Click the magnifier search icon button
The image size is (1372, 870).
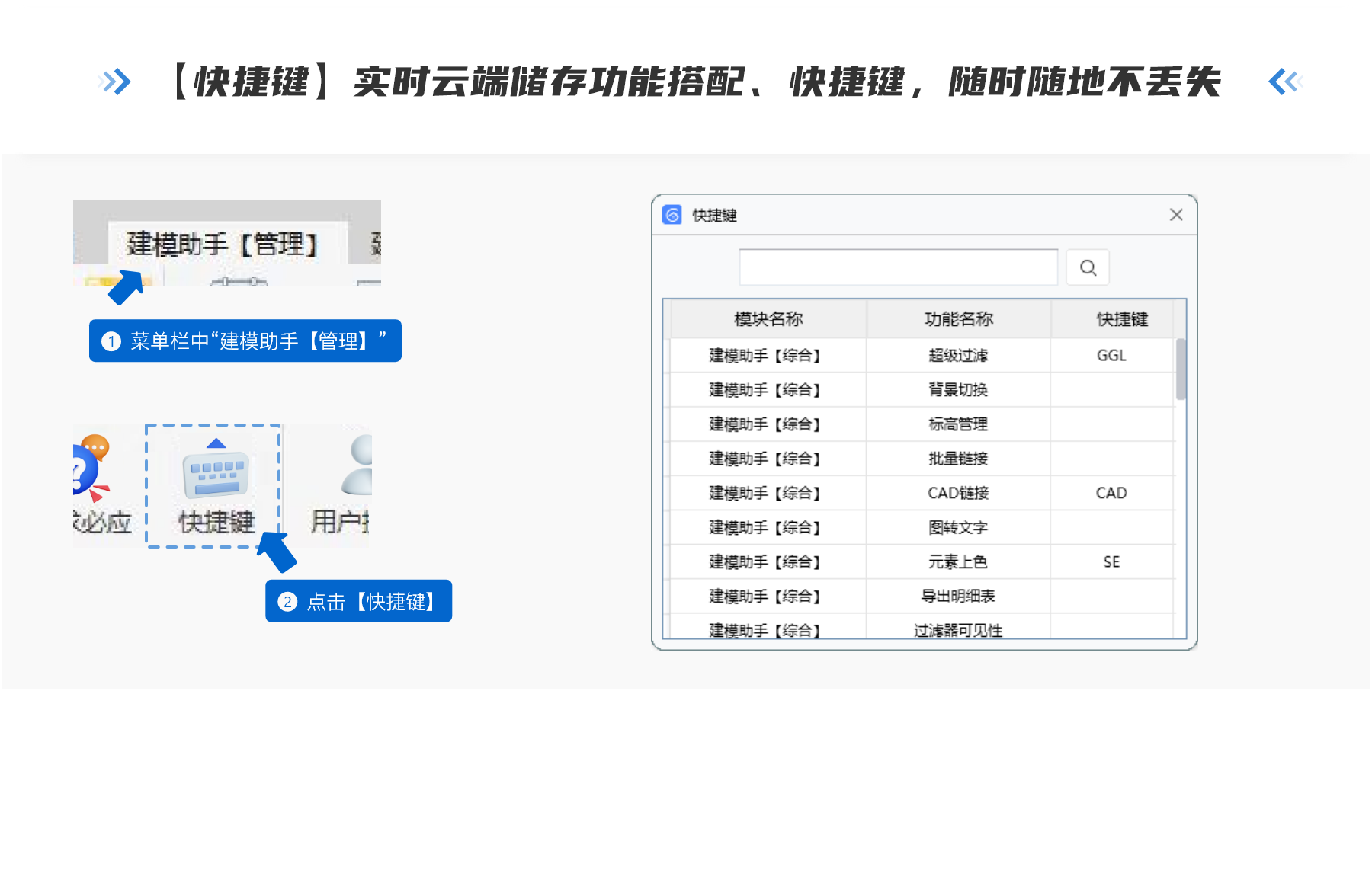(x=1088, y=268)
